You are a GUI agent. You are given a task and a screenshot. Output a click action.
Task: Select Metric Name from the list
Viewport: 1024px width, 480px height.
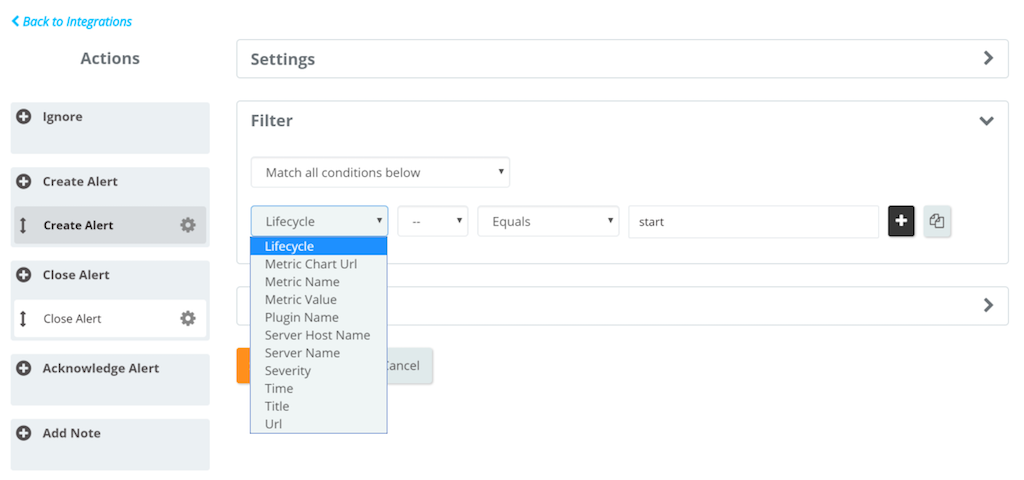pos(302,282)
